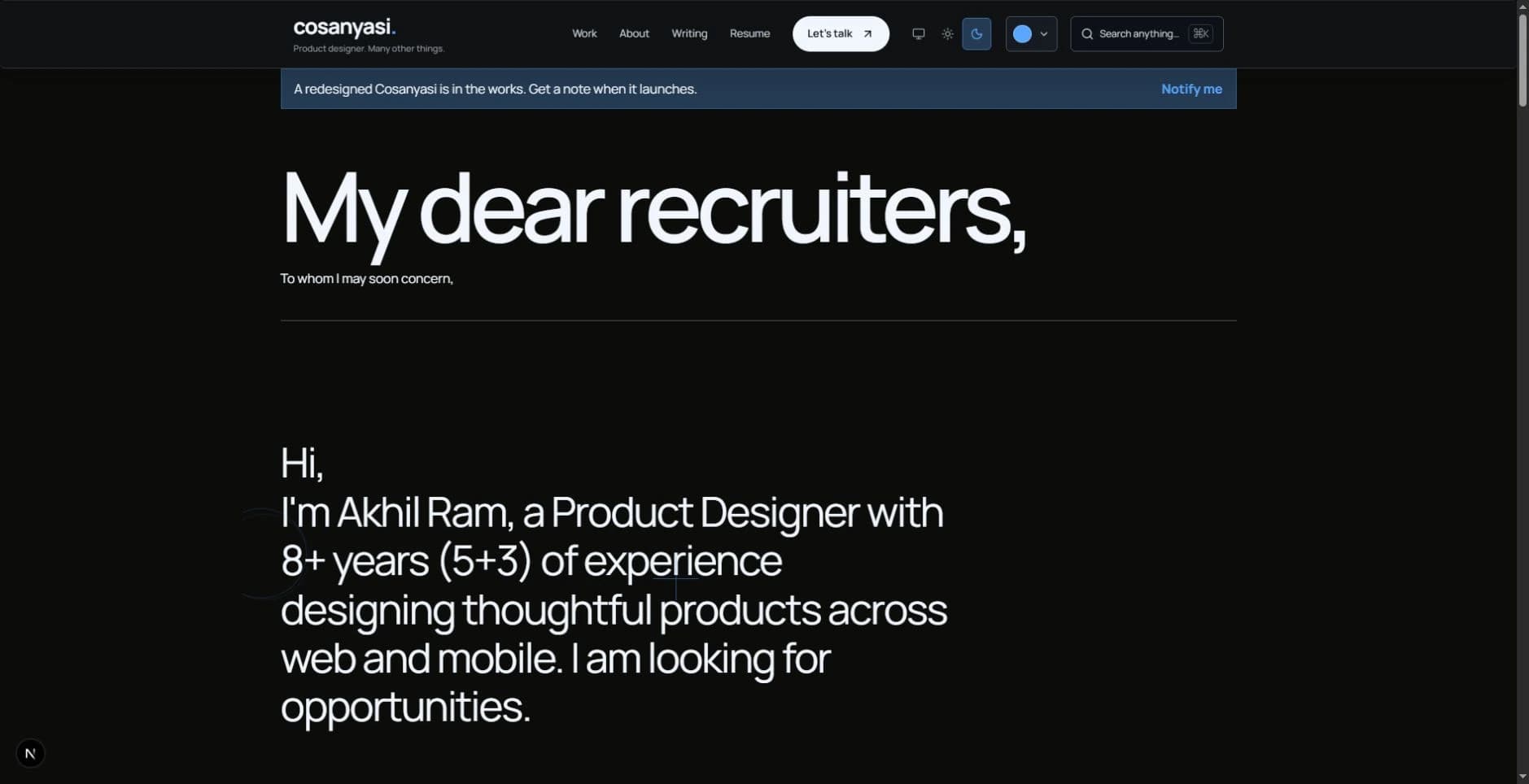The width and height of the screenshot is (1529, 784).
Task: Click the announcement text about redesigned Cosanyasi
Action: point(495,89)
